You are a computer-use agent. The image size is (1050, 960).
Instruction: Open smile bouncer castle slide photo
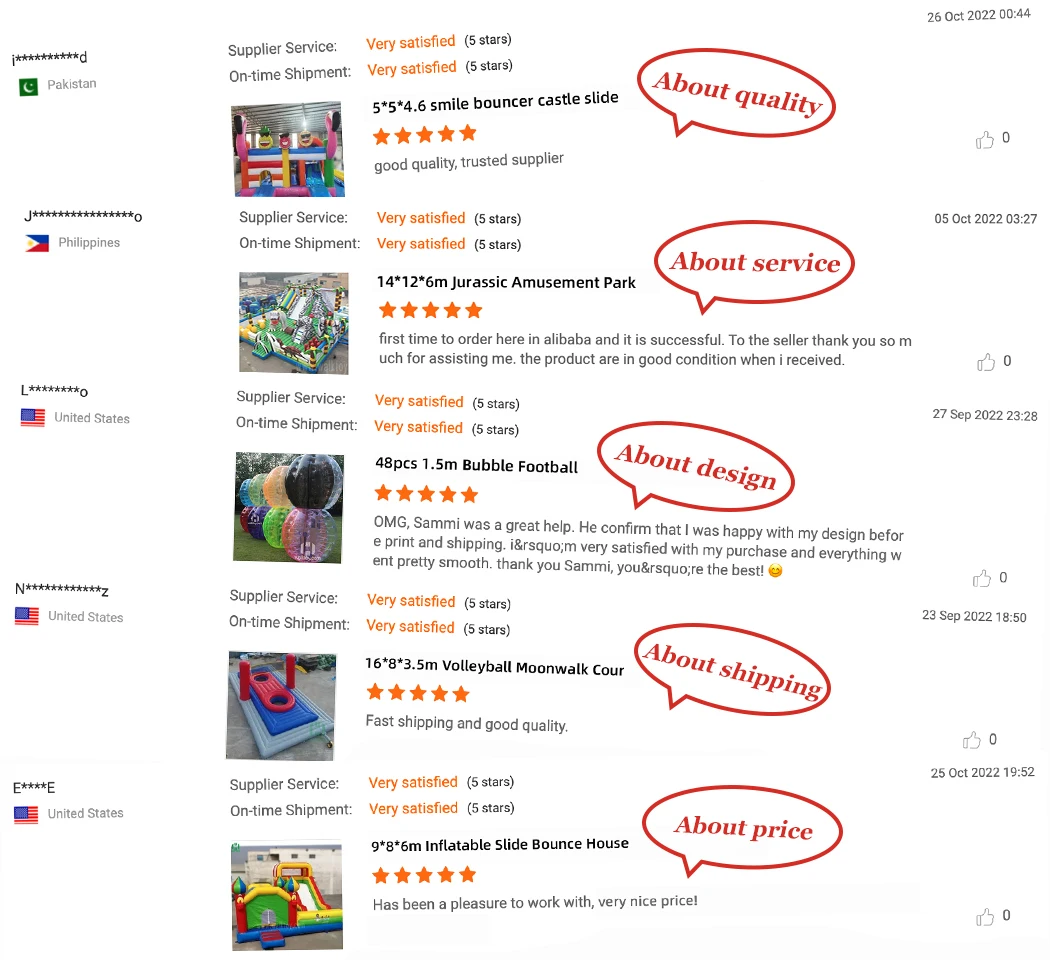(288, 149)
